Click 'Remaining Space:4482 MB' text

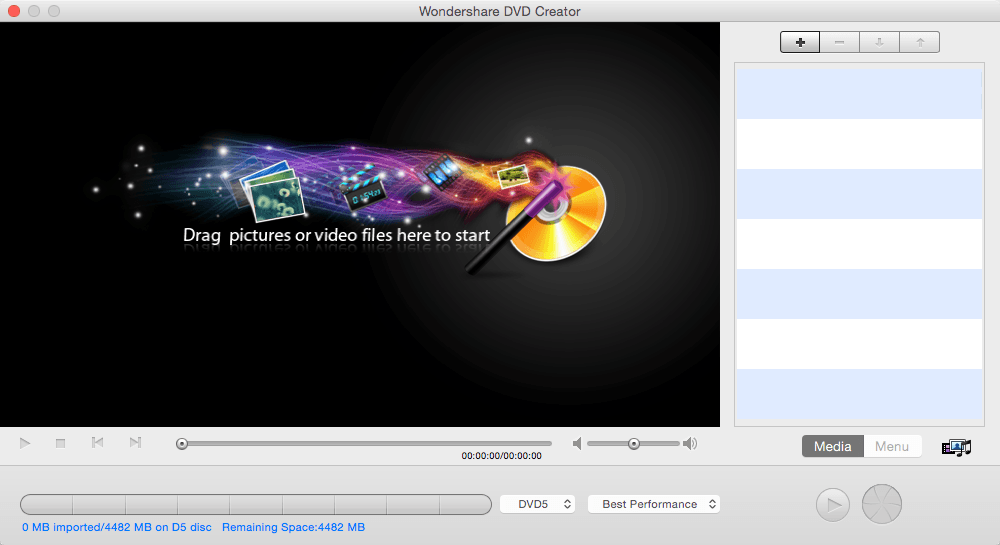(x=293, y=527)
